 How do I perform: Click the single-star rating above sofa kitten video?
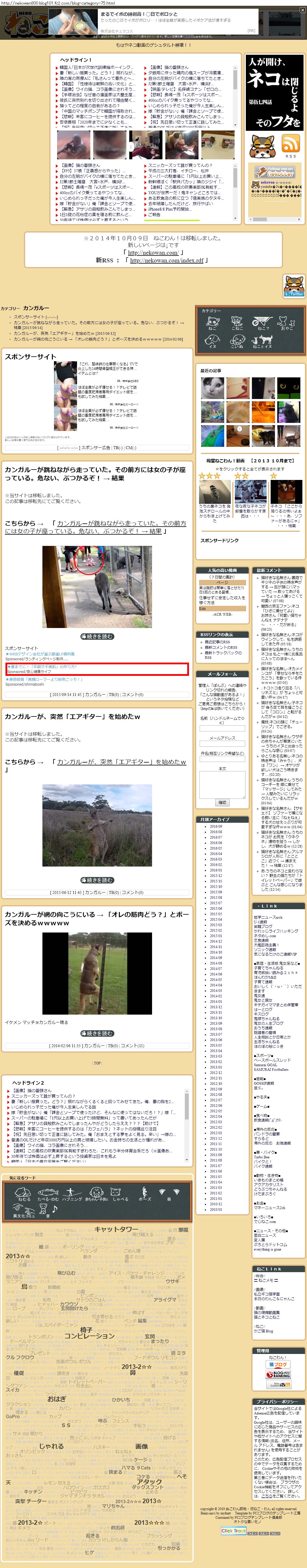click(274, 476)
